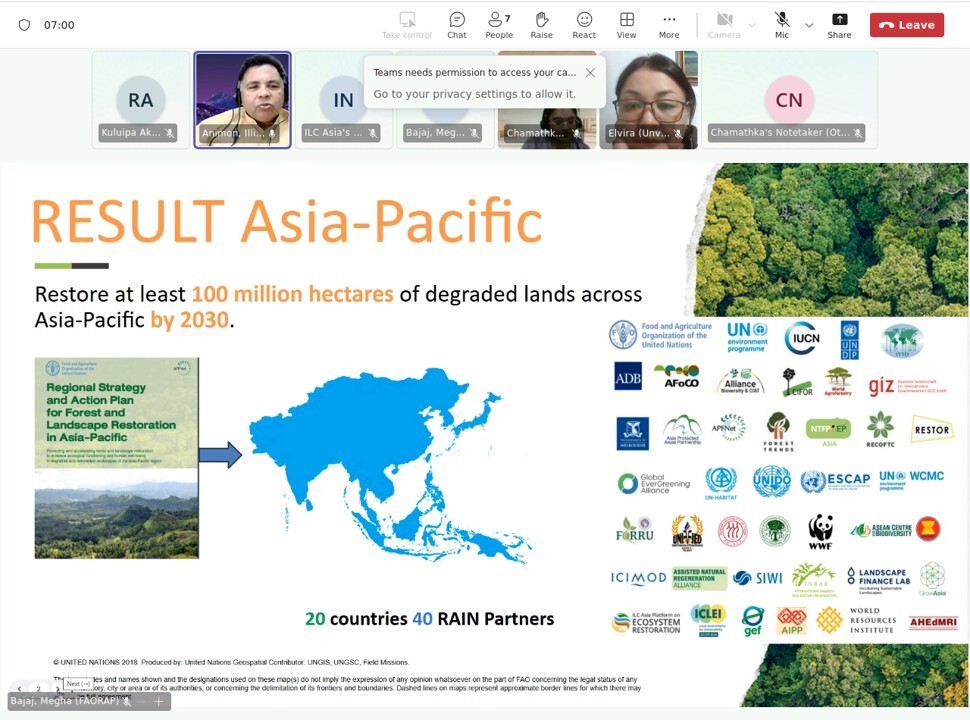
Task: Unmute the Mic
Action: pos(782,25)
